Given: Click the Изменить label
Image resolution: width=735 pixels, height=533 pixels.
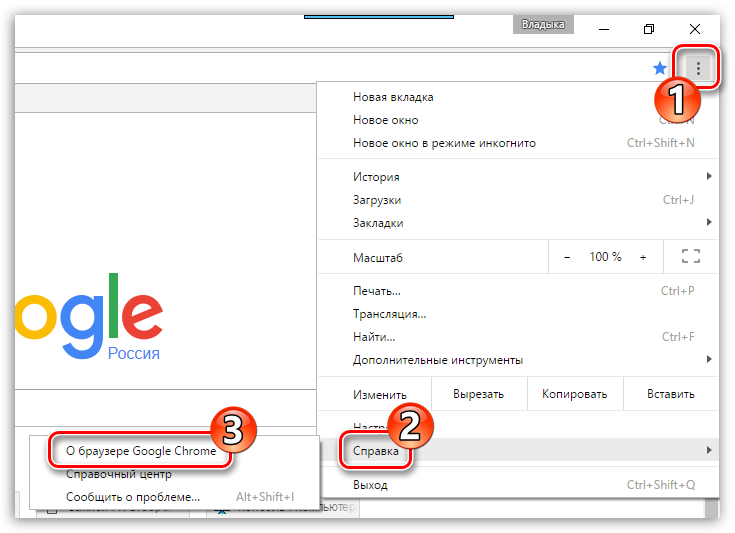Looking at the screenshot, I should click(x=380, y=395).
